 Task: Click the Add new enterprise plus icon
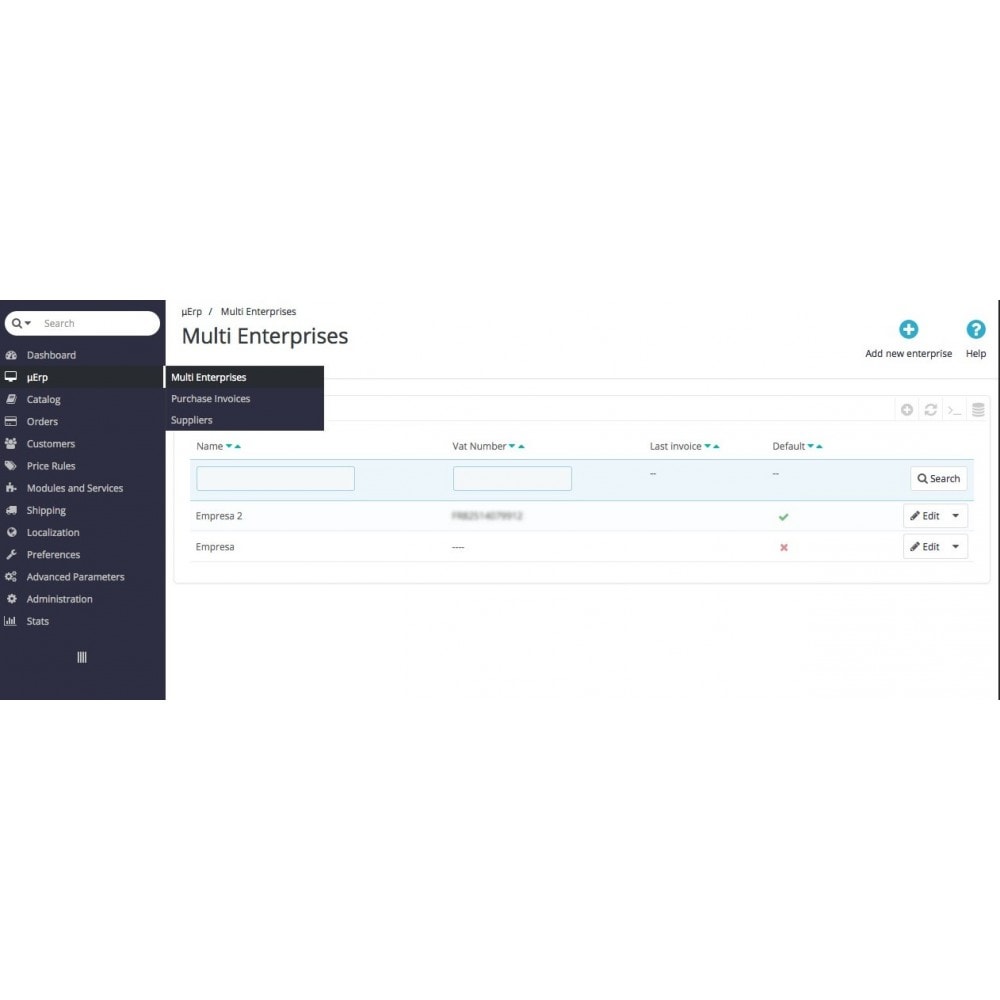908,330
